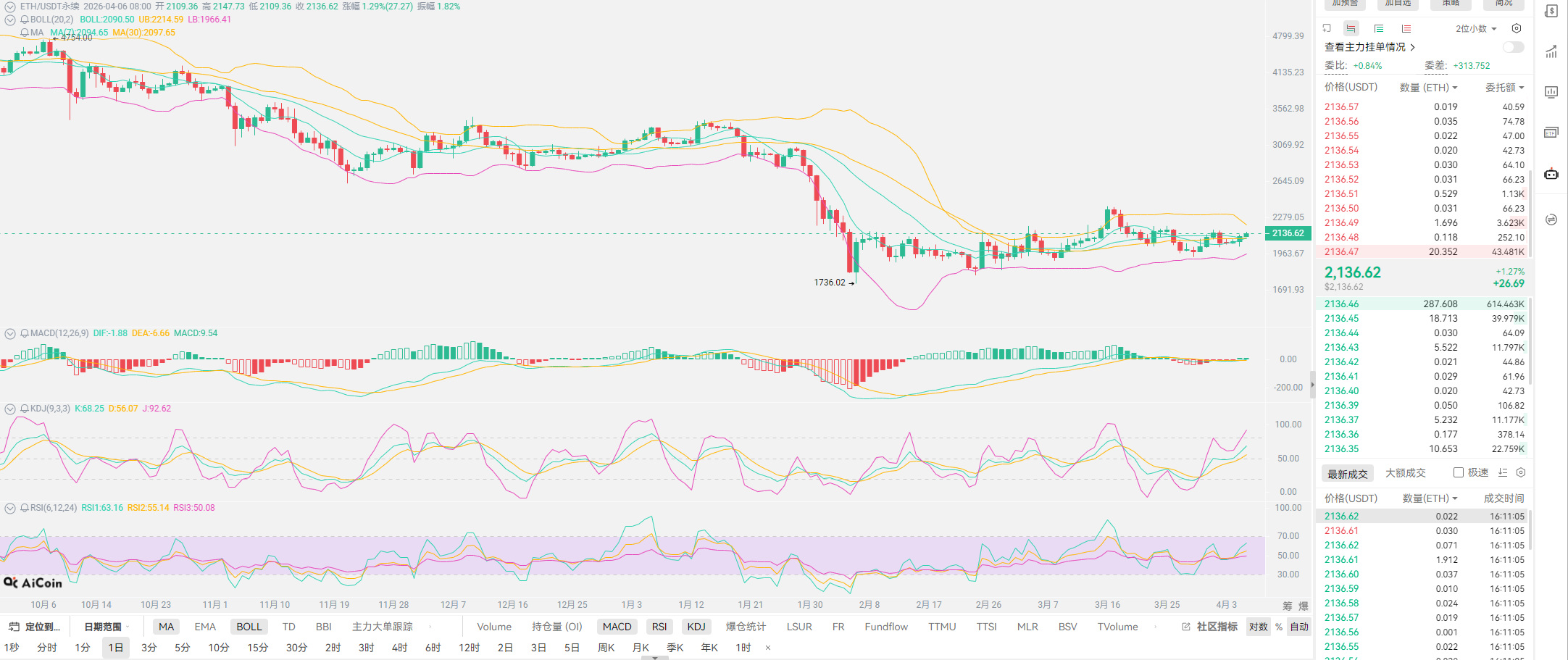Image resolution: width=1568 pixels, height=660 pixels.
Task: Collapse the MACD indicator panel
Action: (x=10, y=333)
